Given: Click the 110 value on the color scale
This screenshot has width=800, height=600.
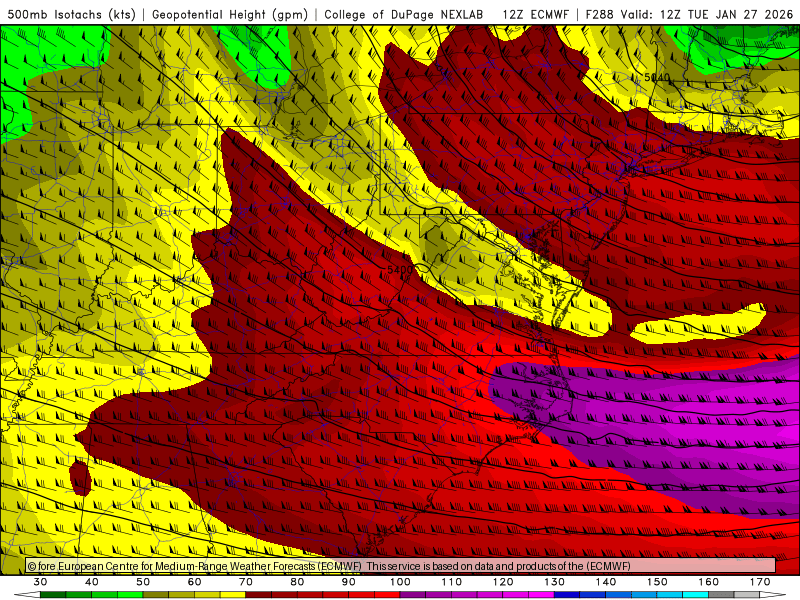Looking at the screenshot, I should click(x=452, y=582).
